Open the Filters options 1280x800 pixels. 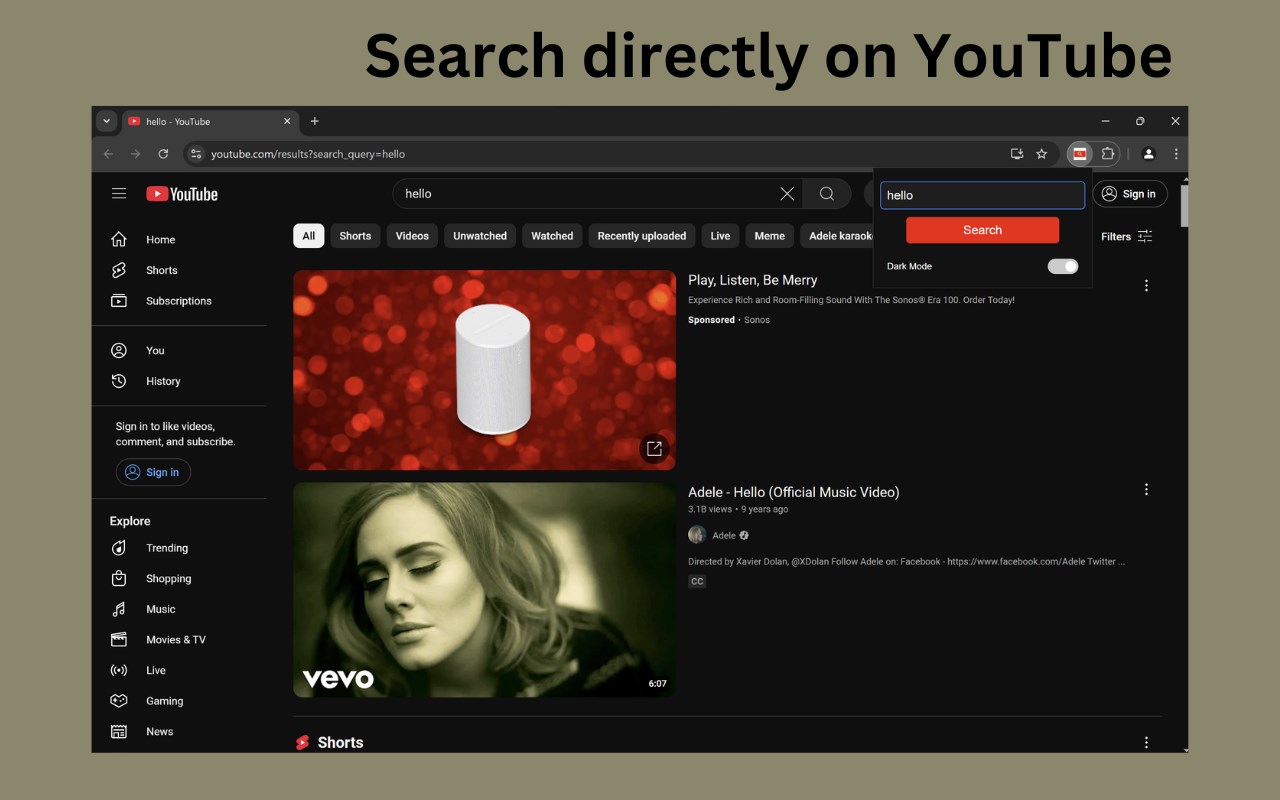[x=1127, y=236]
